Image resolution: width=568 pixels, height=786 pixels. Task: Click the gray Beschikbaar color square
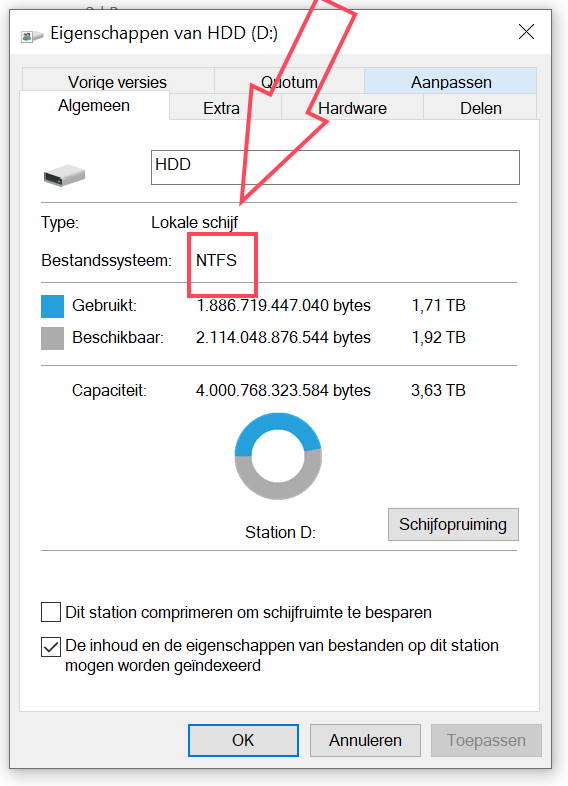(52, 338)
